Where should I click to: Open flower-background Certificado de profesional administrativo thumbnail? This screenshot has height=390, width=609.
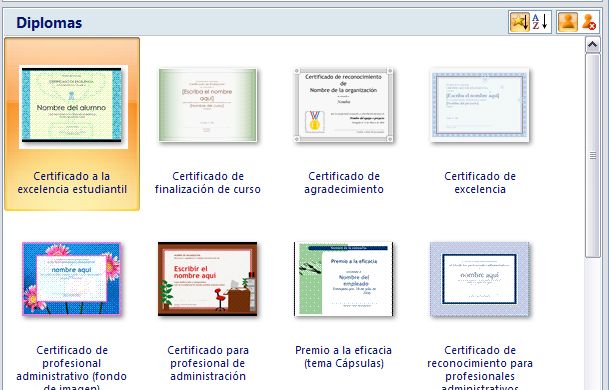click(x=71, y=279)
